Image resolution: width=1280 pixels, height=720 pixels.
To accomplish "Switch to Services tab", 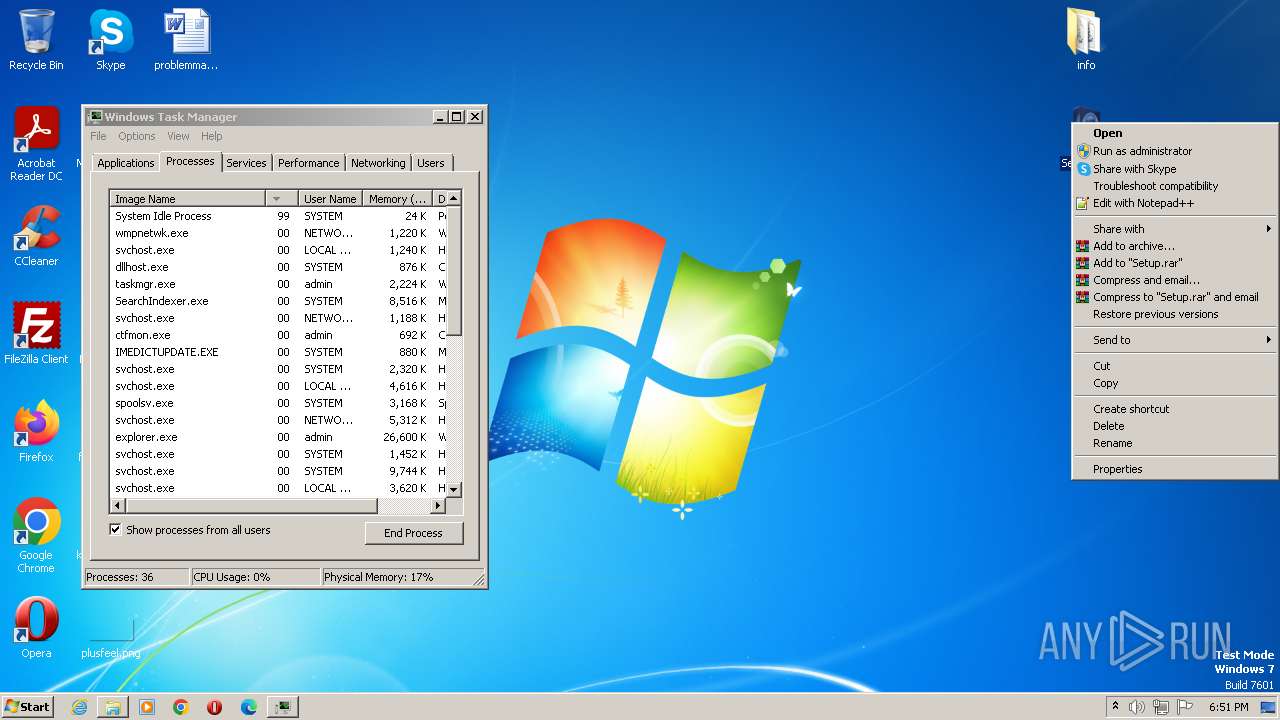I will coord(246,163).
